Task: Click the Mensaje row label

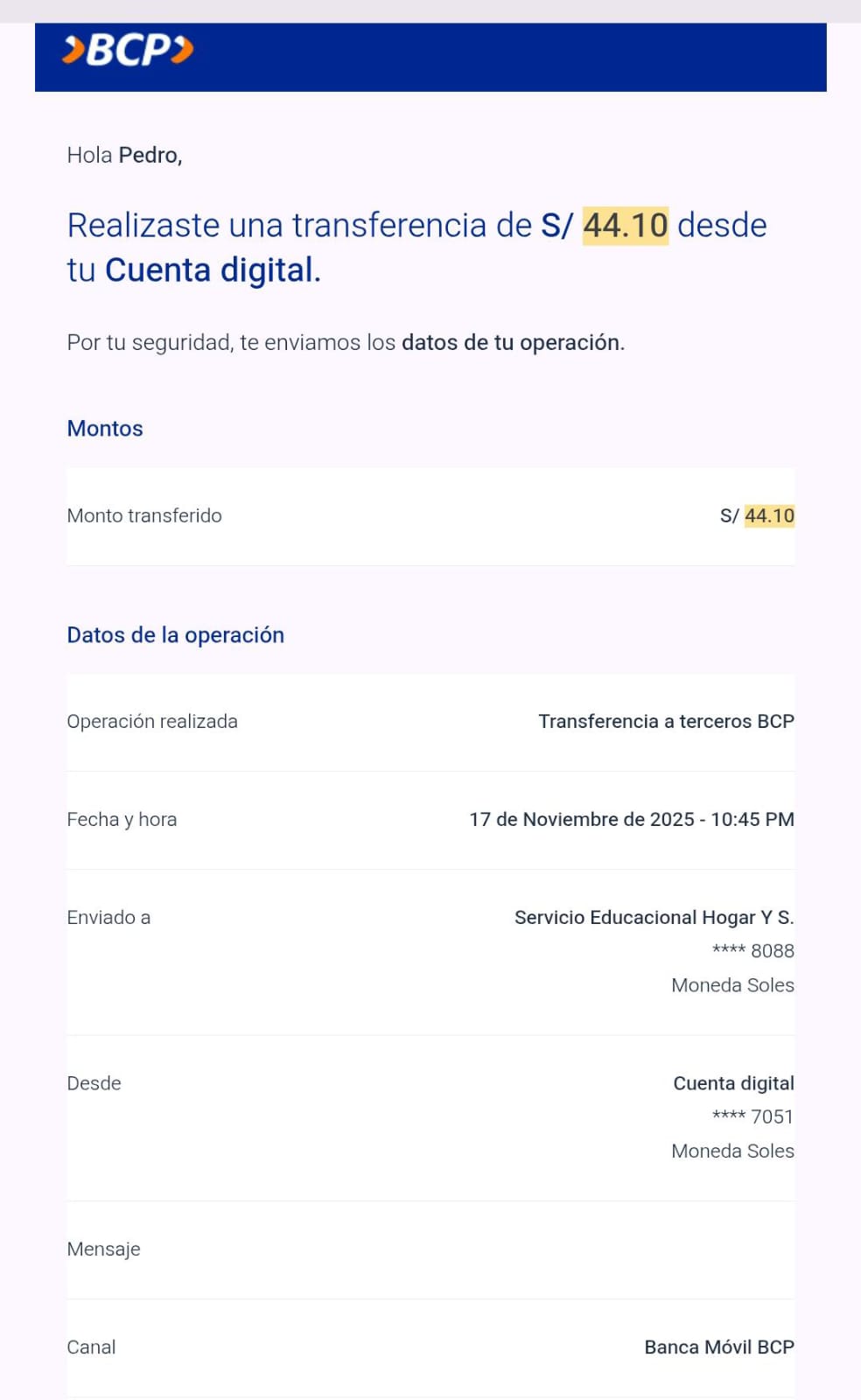Action: click(103, 1249)
